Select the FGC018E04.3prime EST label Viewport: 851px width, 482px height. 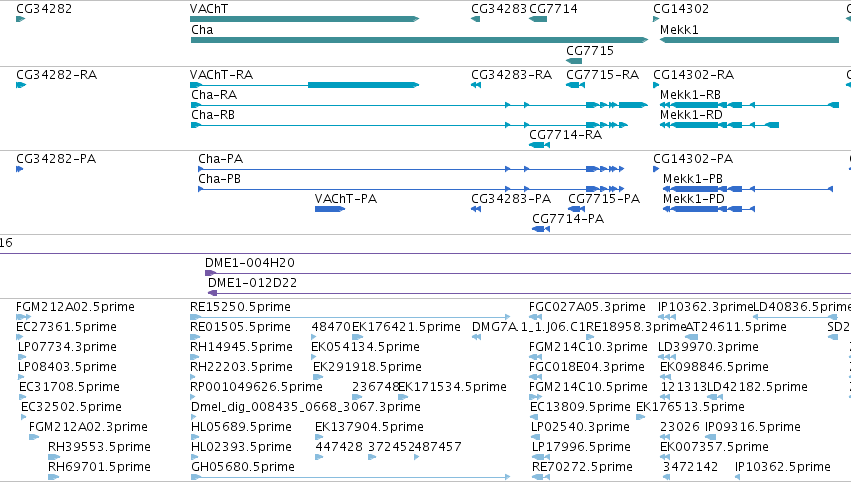[x=587, y=367]
